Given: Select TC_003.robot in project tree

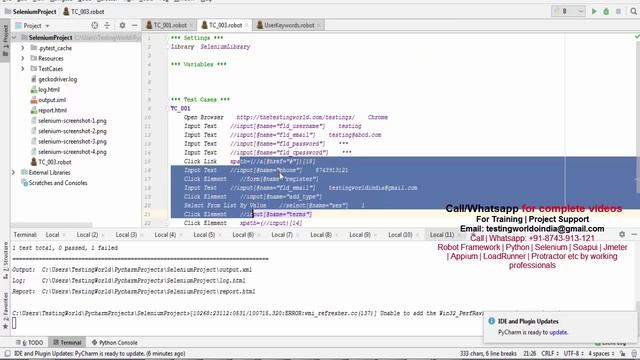Looking at the screenshot, I should pyautogui.click(x=55, y=162).
